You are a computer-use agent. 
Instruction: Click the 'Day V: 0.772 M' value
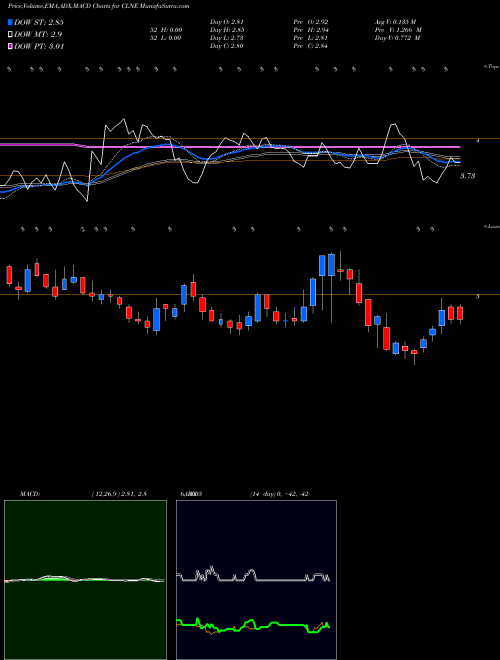pyautogui.click(x=397, y=38)
